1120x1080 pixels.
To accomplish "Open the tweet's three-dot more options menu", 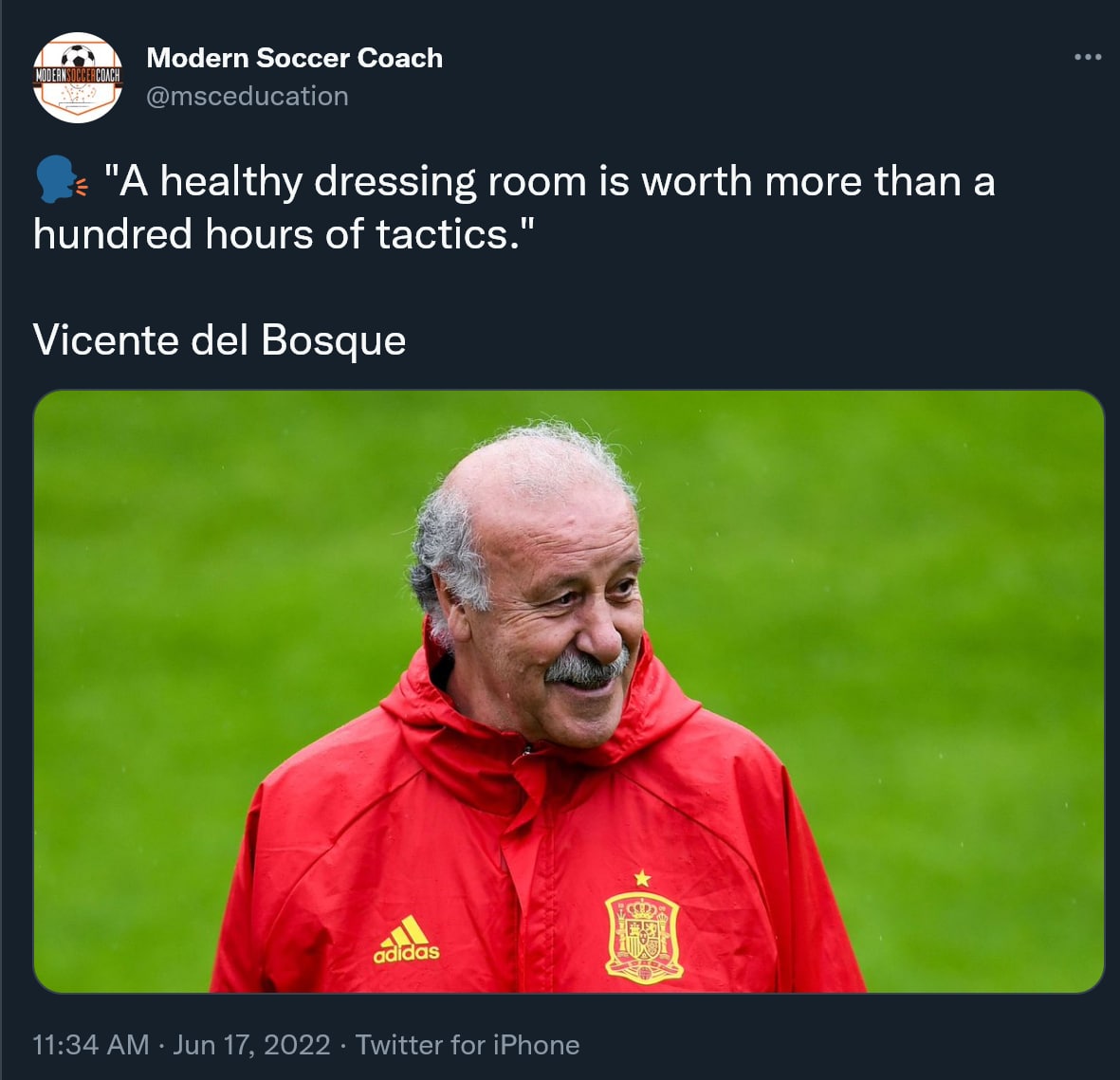I will pyautogui.click(x=1087, y=58).
